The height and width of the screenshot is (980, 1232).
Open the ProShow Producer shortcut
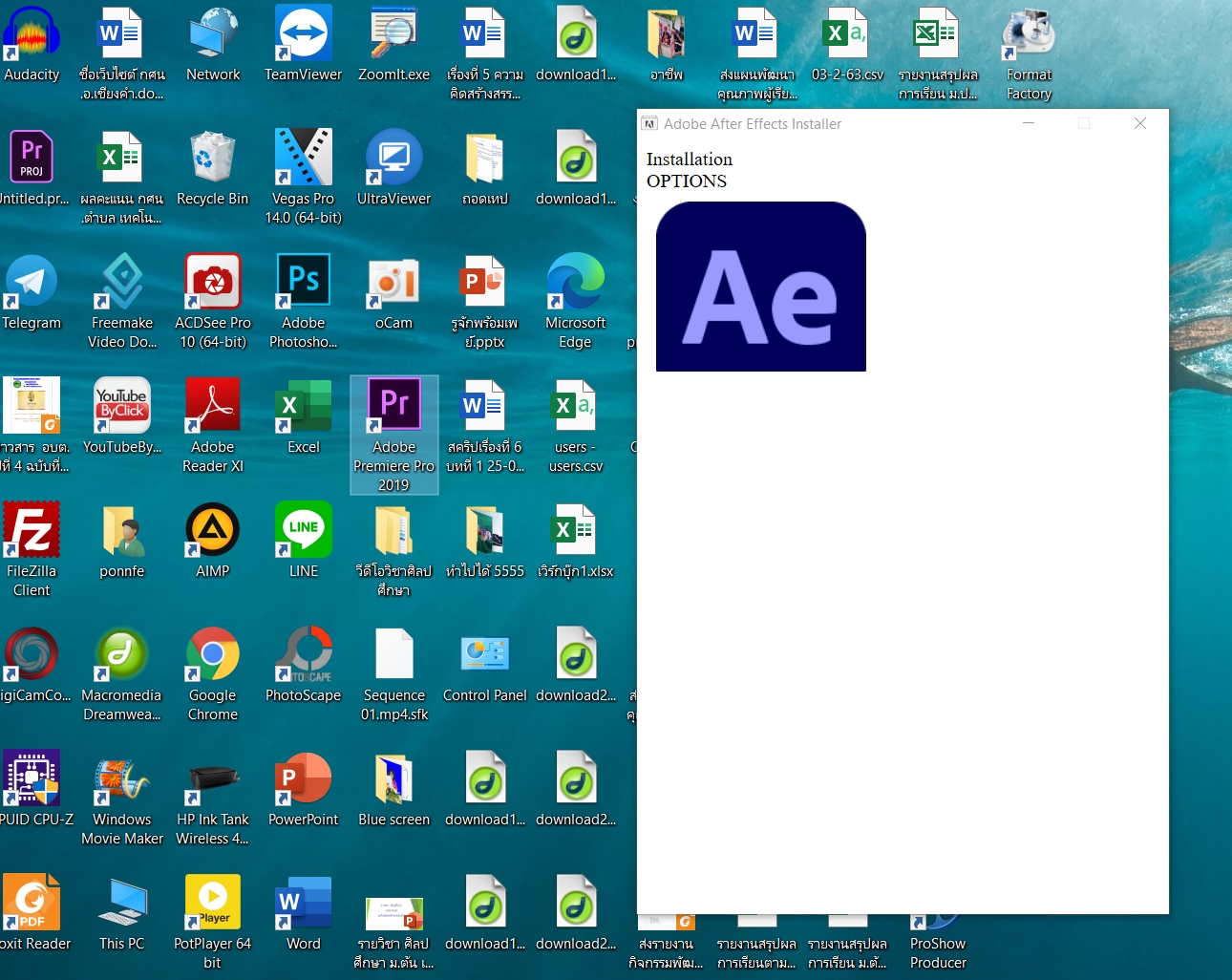(x=938, y=942)
